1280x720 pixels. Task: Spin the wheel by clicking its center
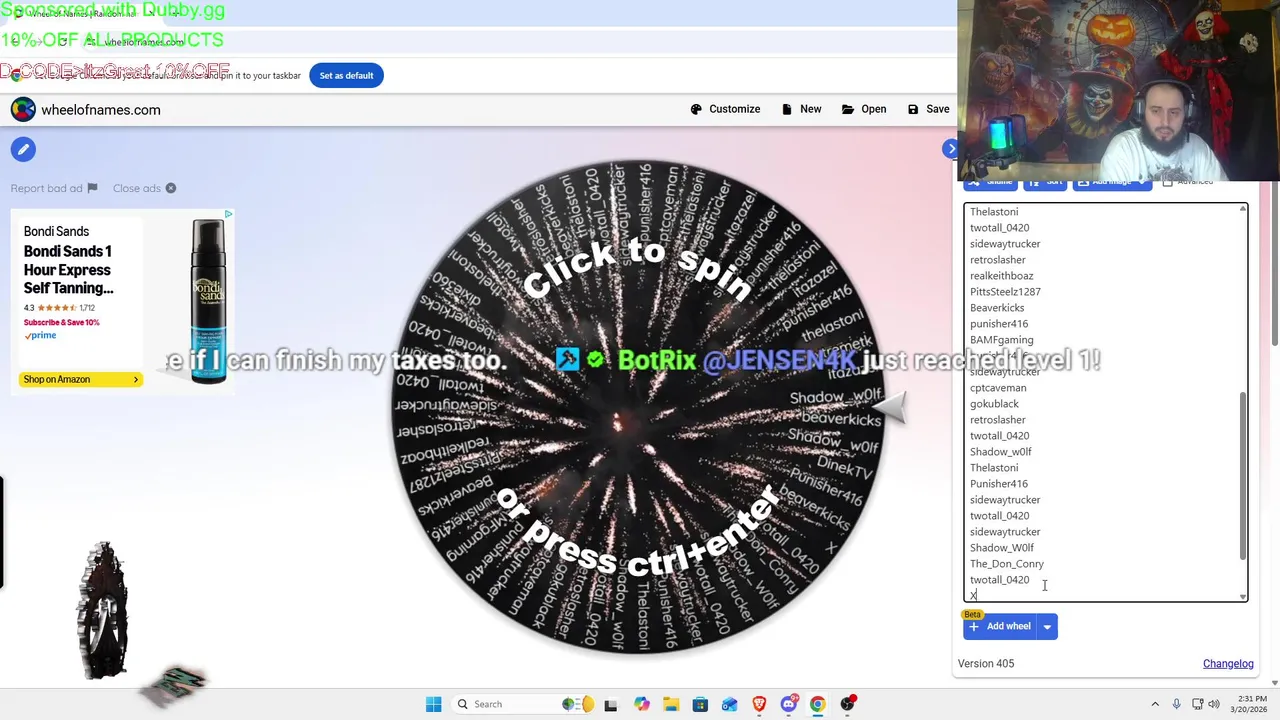pos(637,408)
